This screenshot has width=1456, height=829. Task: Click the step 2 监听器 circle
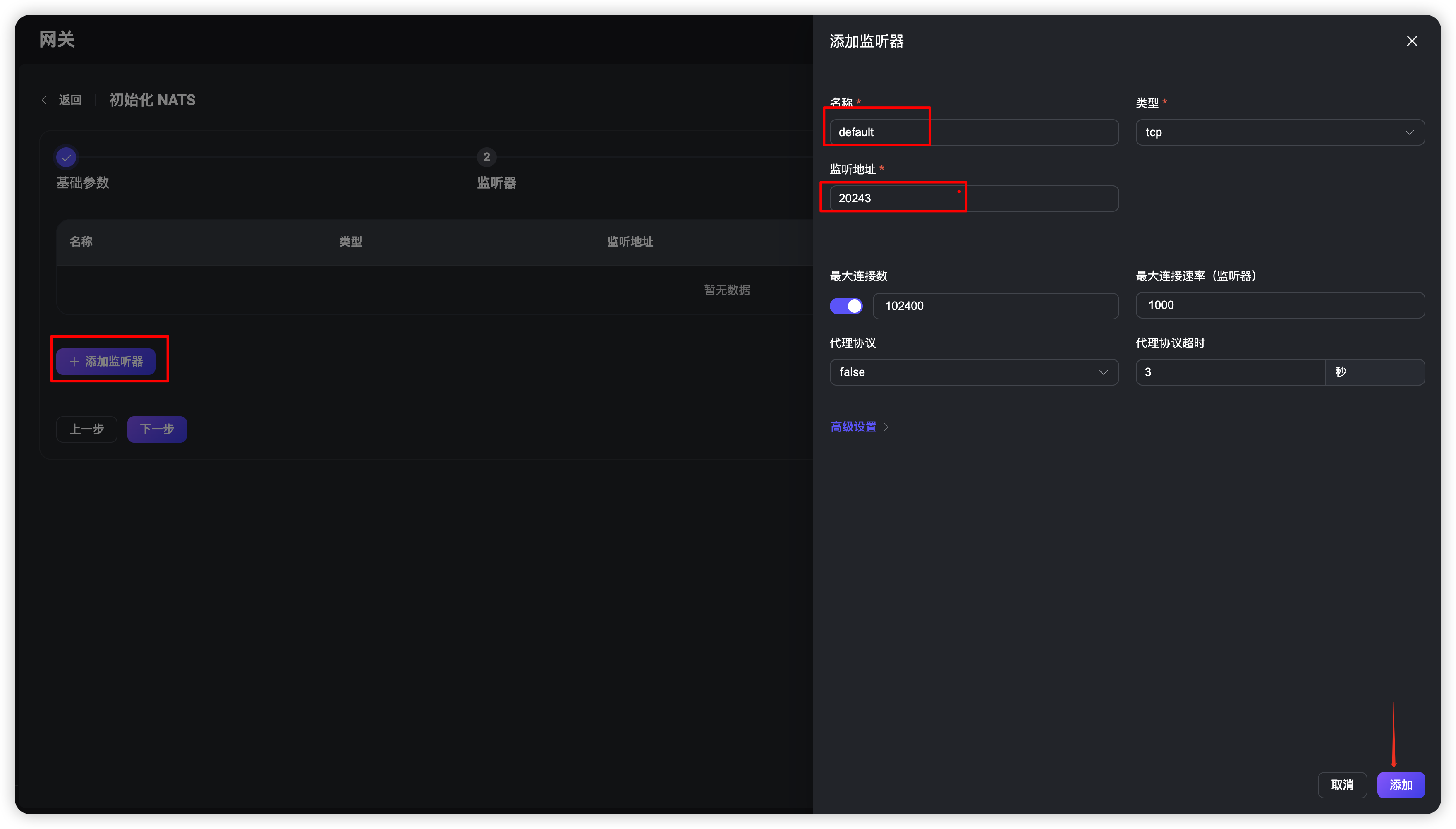click(487, 157)
